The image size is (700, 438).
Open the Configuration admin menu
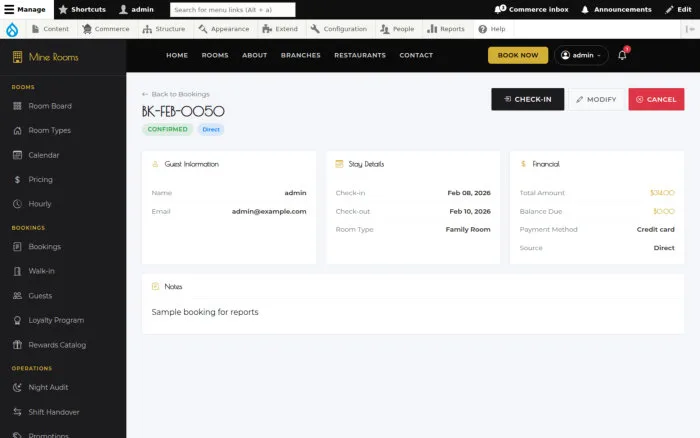click(x=338, y=29)
